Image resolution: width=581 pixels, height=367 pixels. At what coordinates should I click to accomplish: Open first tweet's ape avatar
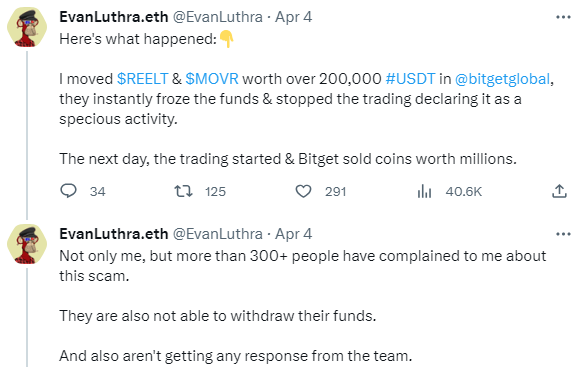click(x=27, y=27)
